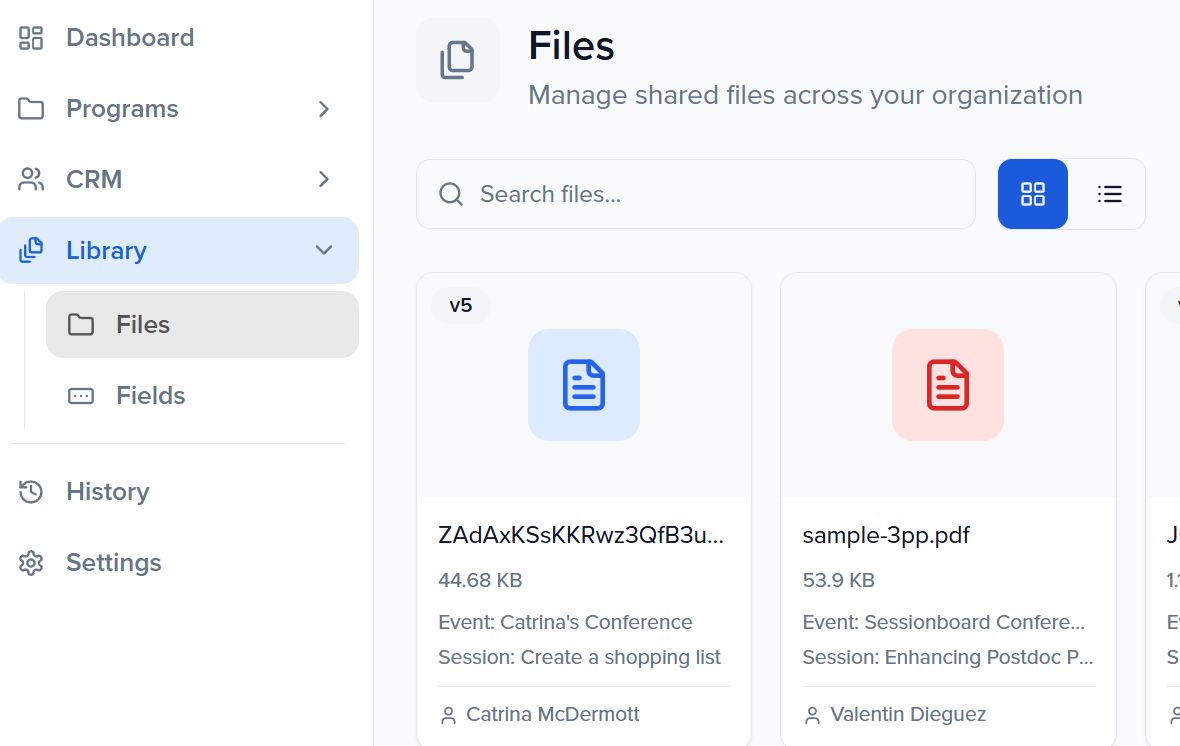Switch to list view
The height and width of the screenshot is (746, 1180).
pyautogui.click(x=1109, y=194)
